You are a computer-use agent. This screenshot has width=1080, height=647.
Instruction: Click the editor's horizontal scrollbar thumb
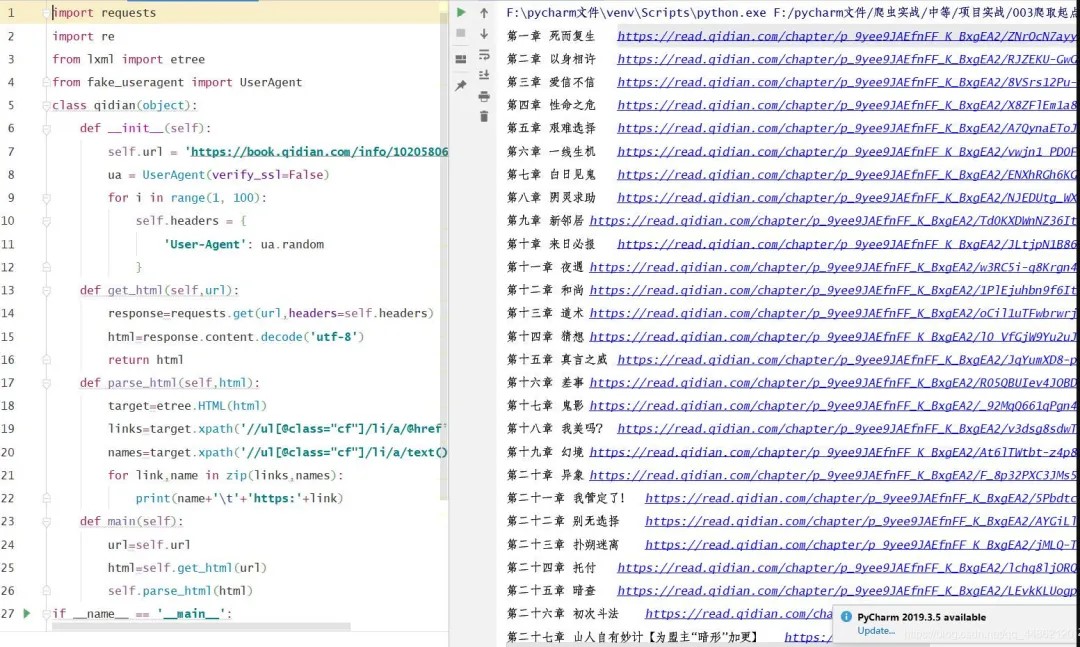pos(201,626)
